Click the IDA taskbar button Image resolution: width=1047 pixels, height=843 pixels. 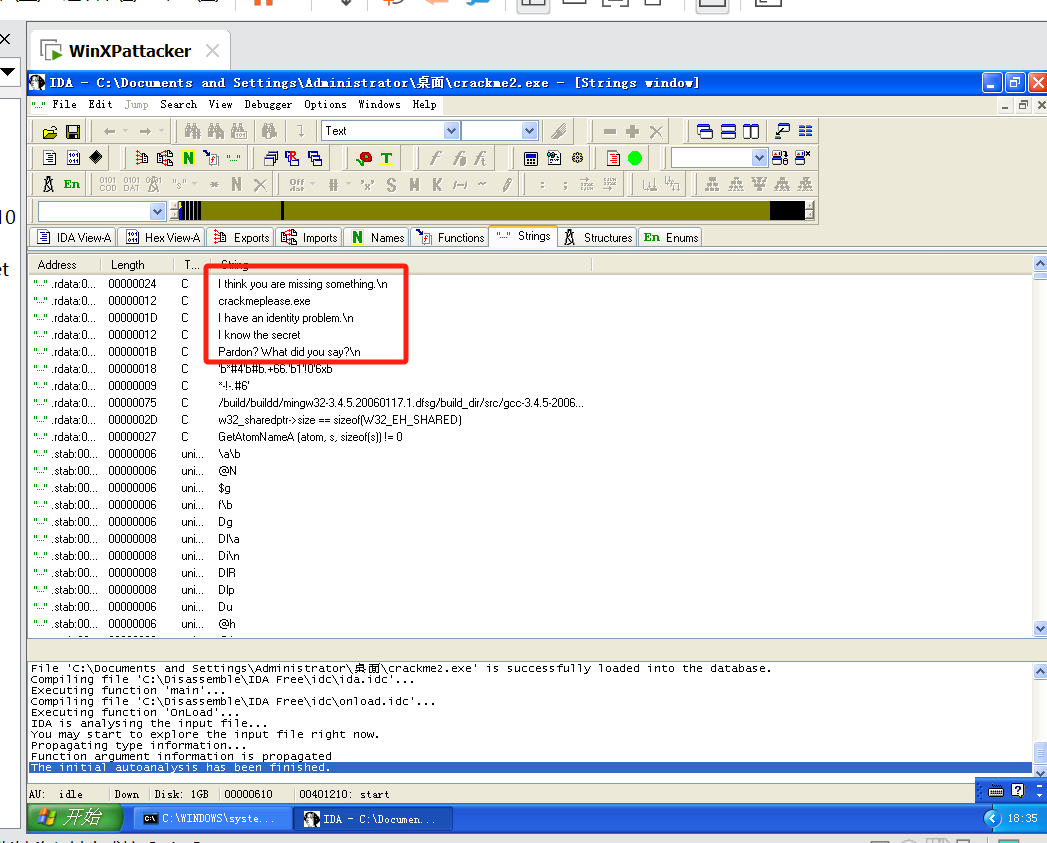click(373, 818)
